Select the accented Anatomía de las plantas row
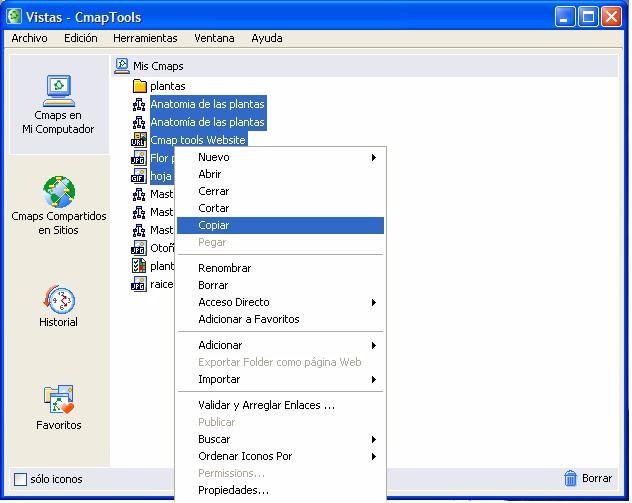 (208, 122)
